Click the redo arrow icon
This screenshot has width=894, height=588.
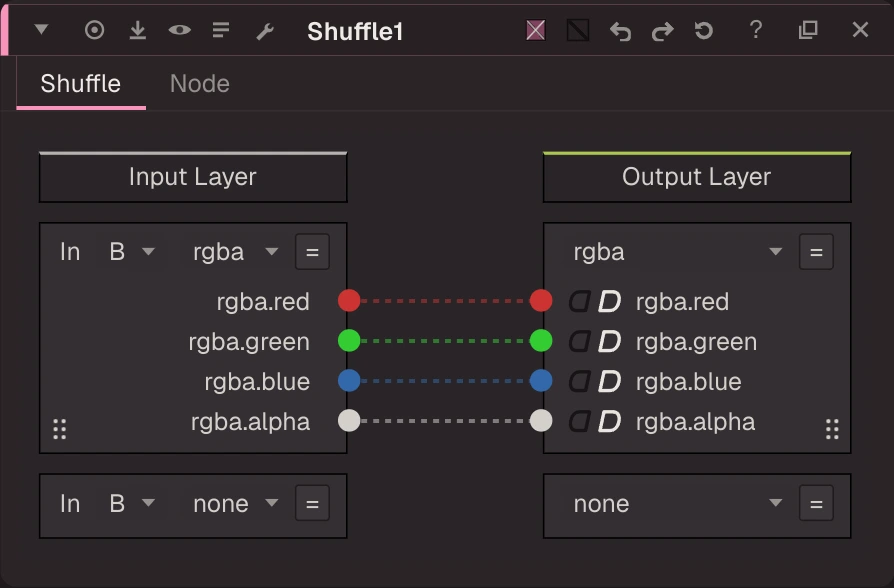pyautogui.click(x=662, y=31)
